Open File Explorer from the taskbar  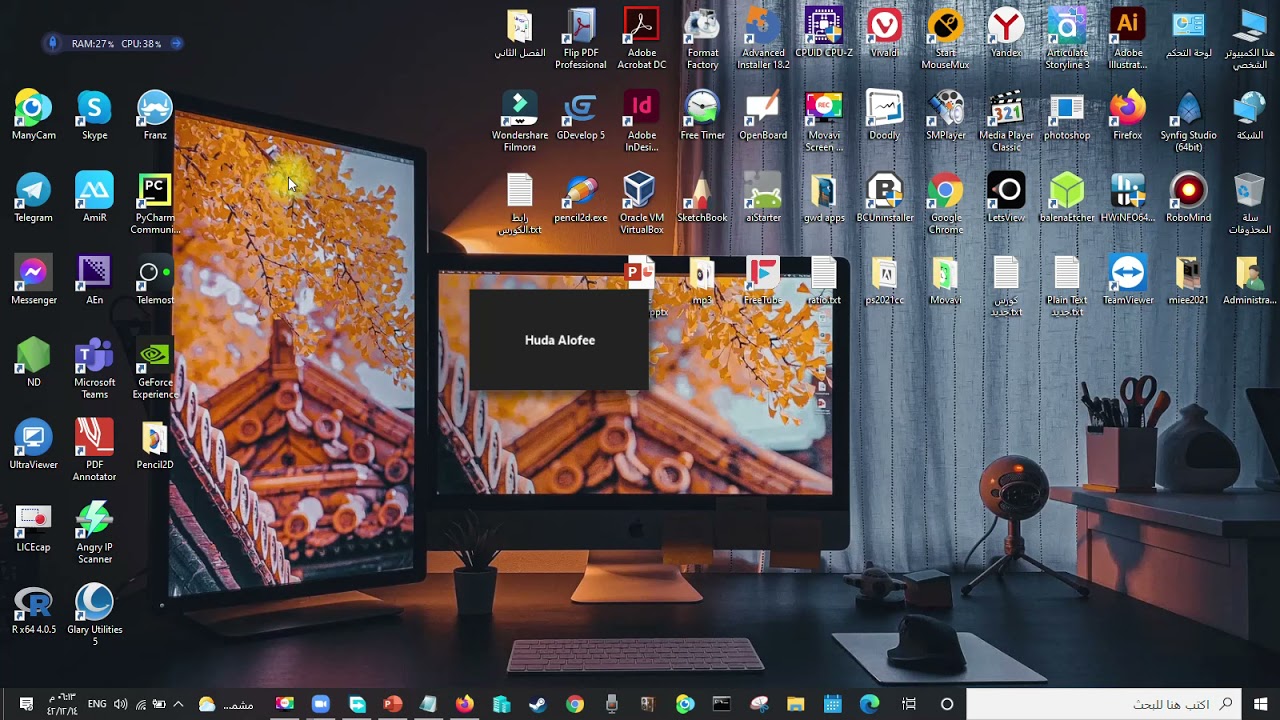click(795, 704)
